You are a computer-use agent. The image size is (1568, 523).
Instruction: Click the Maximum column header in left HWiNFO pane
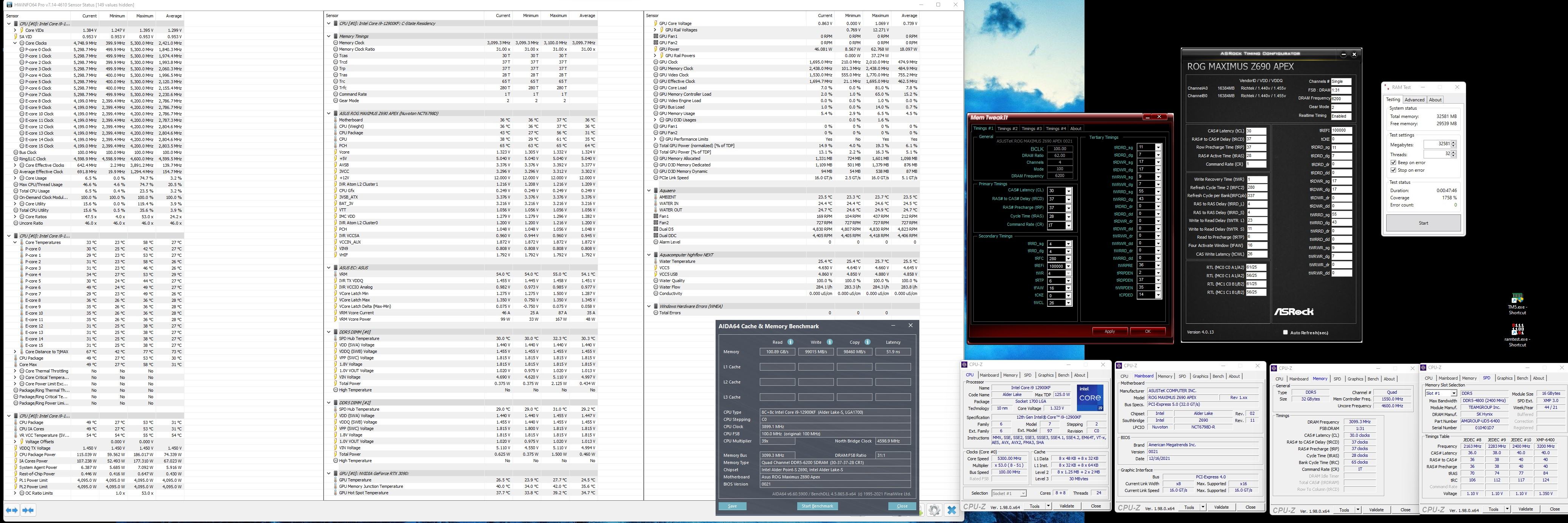tap(145, 16)
